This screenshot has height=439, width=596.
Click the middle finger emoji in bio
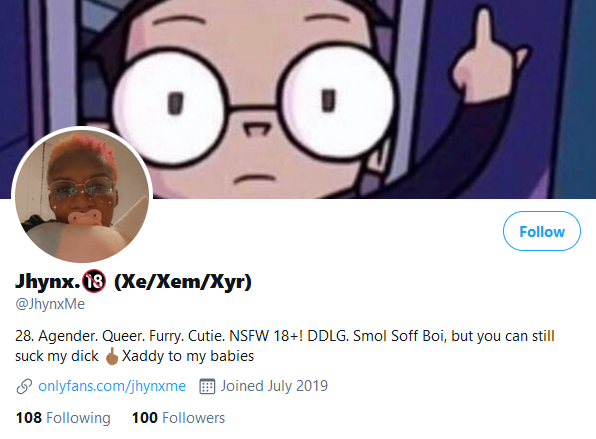pos(112,356)
